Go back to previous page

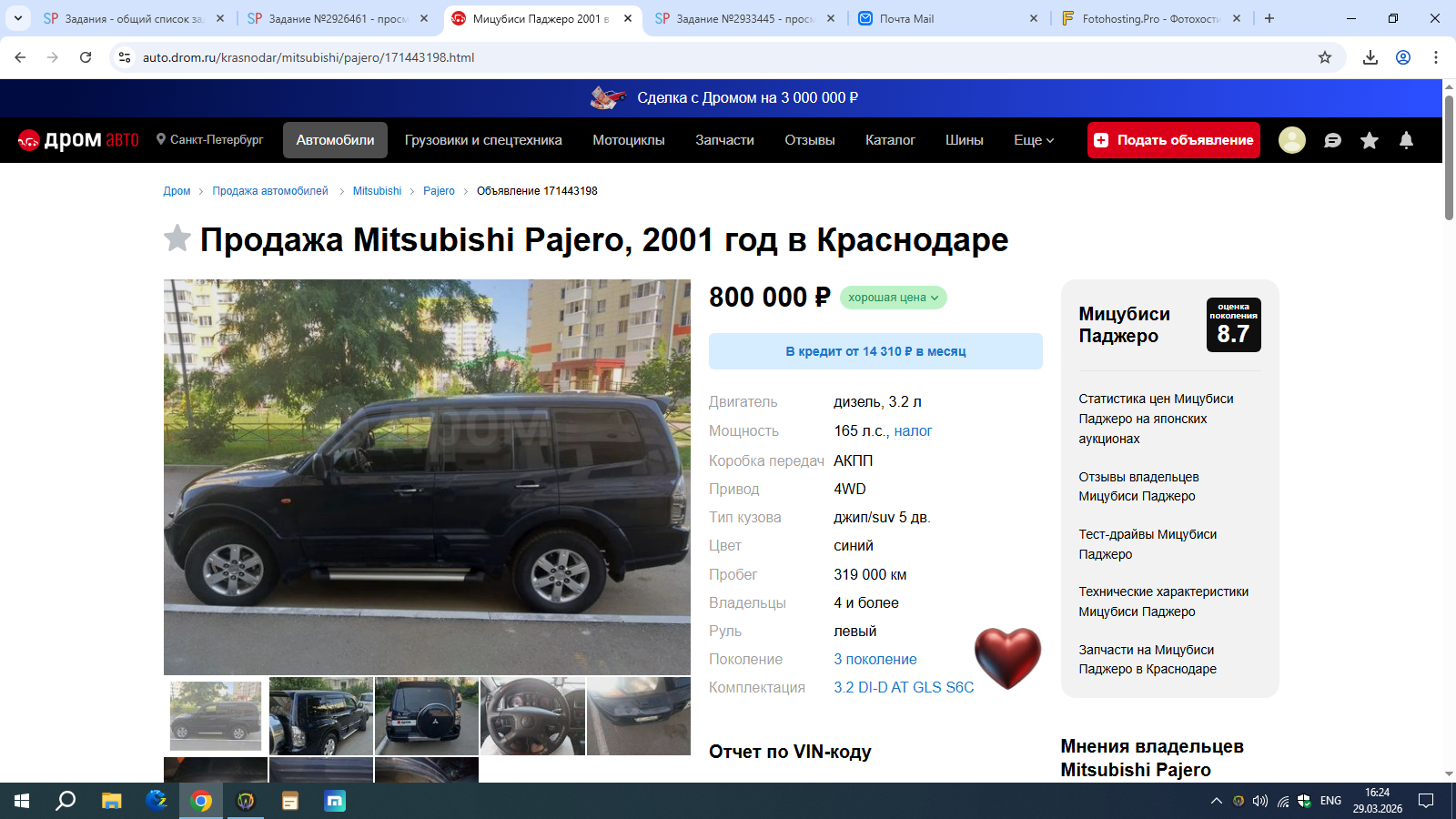[20, 57]
